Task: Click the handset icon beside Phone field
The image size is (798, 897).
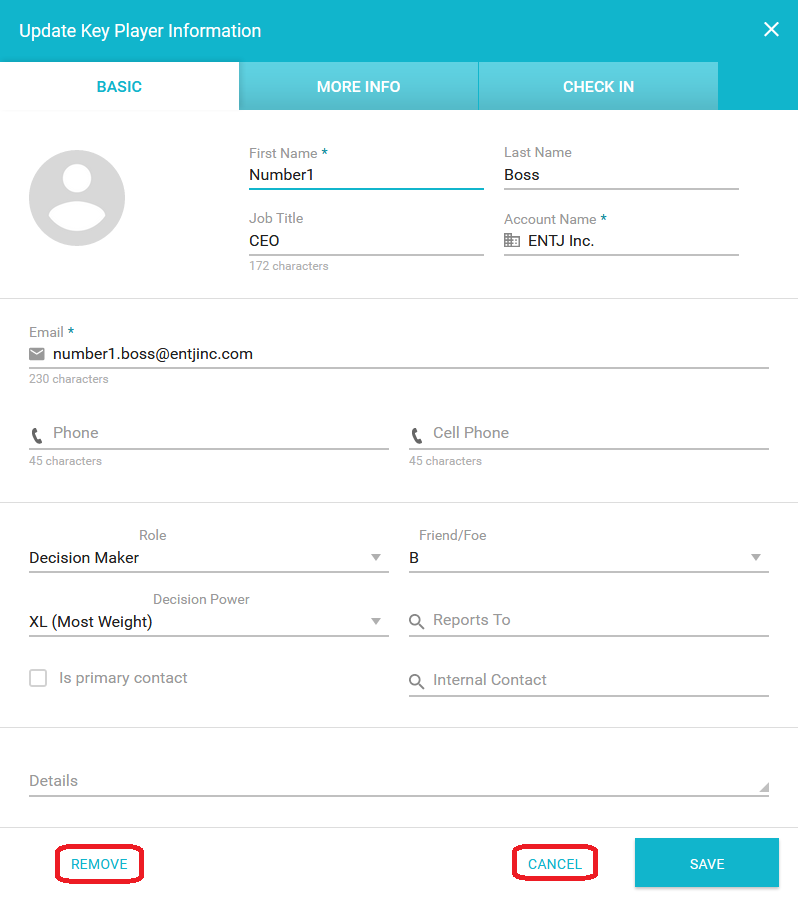Action: (37, 436)
